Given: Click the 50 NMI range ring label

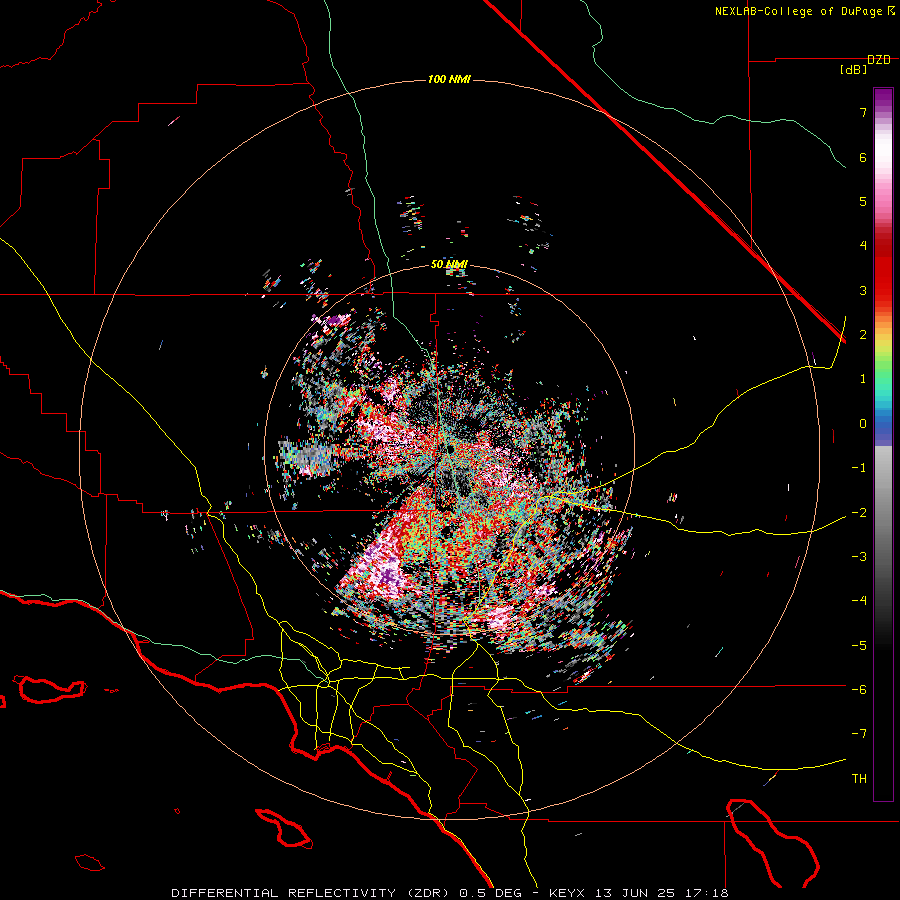Looking at the screenshot, I should 449,265.
